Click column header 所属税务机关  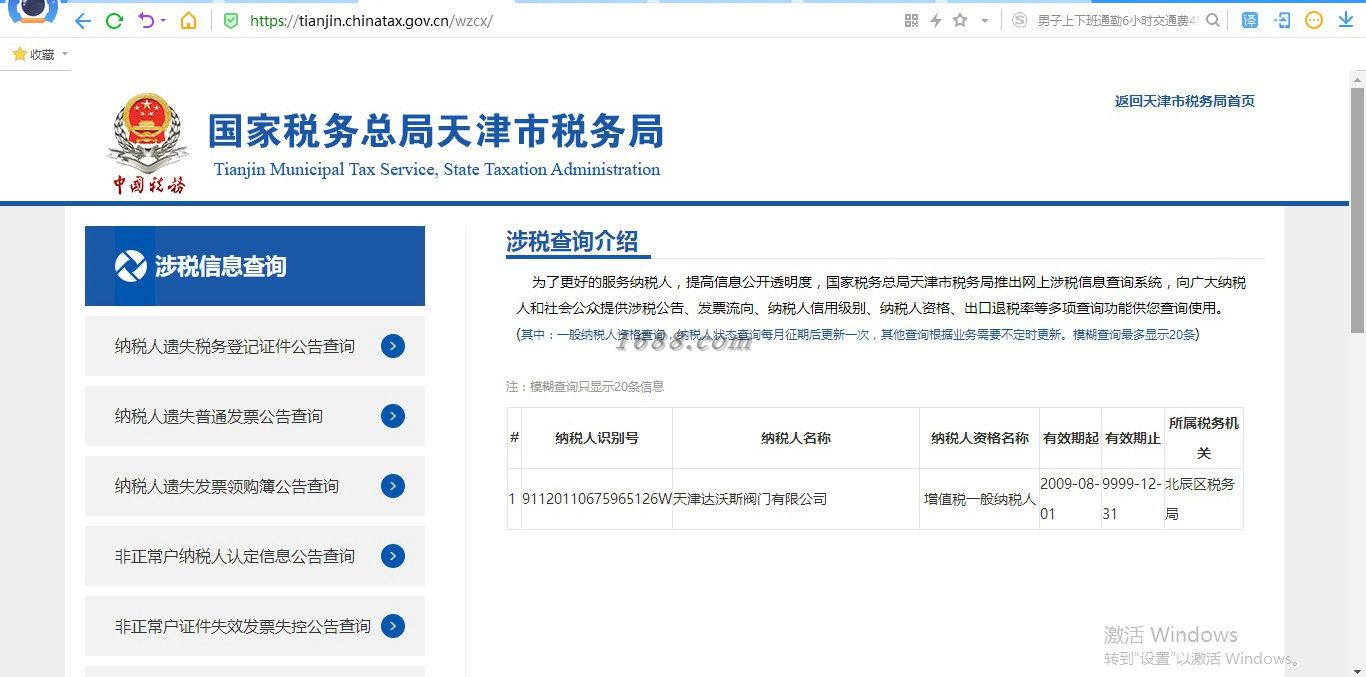pyautogui.click(x=1204, y=438)
